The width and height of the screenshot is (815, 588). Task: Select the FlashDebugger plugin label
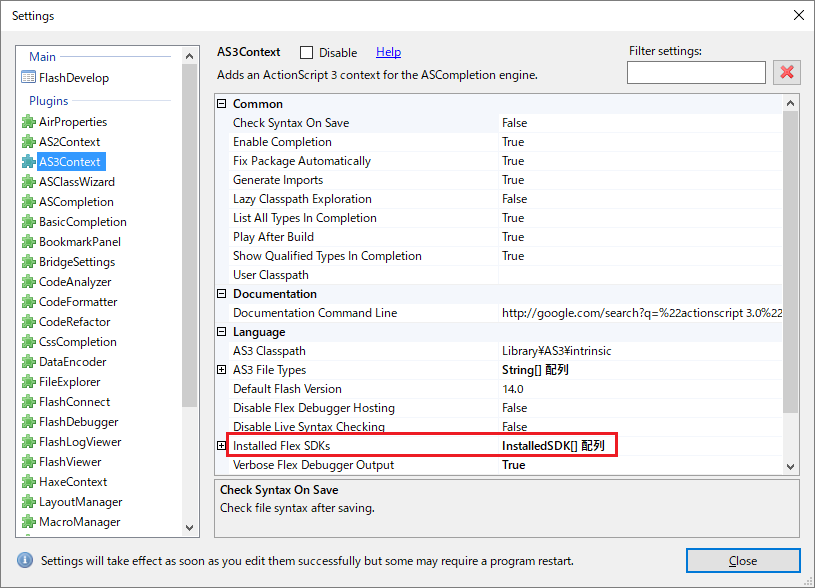78,422
